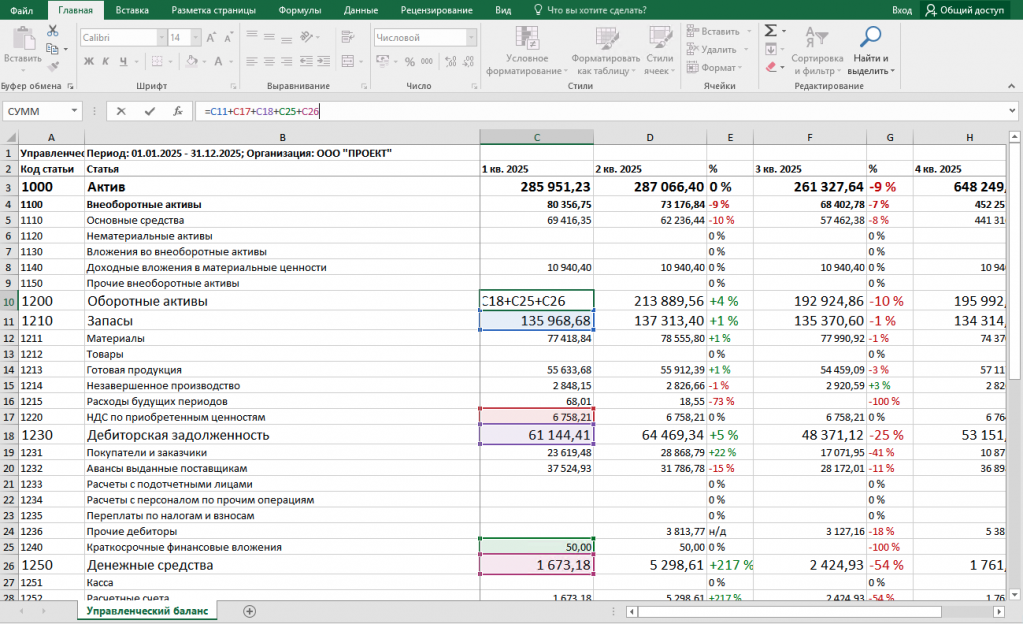The width and height of the screenshot is (1023, 624).
Task: Switch to the Формулы tab
Action: (299, 10)
